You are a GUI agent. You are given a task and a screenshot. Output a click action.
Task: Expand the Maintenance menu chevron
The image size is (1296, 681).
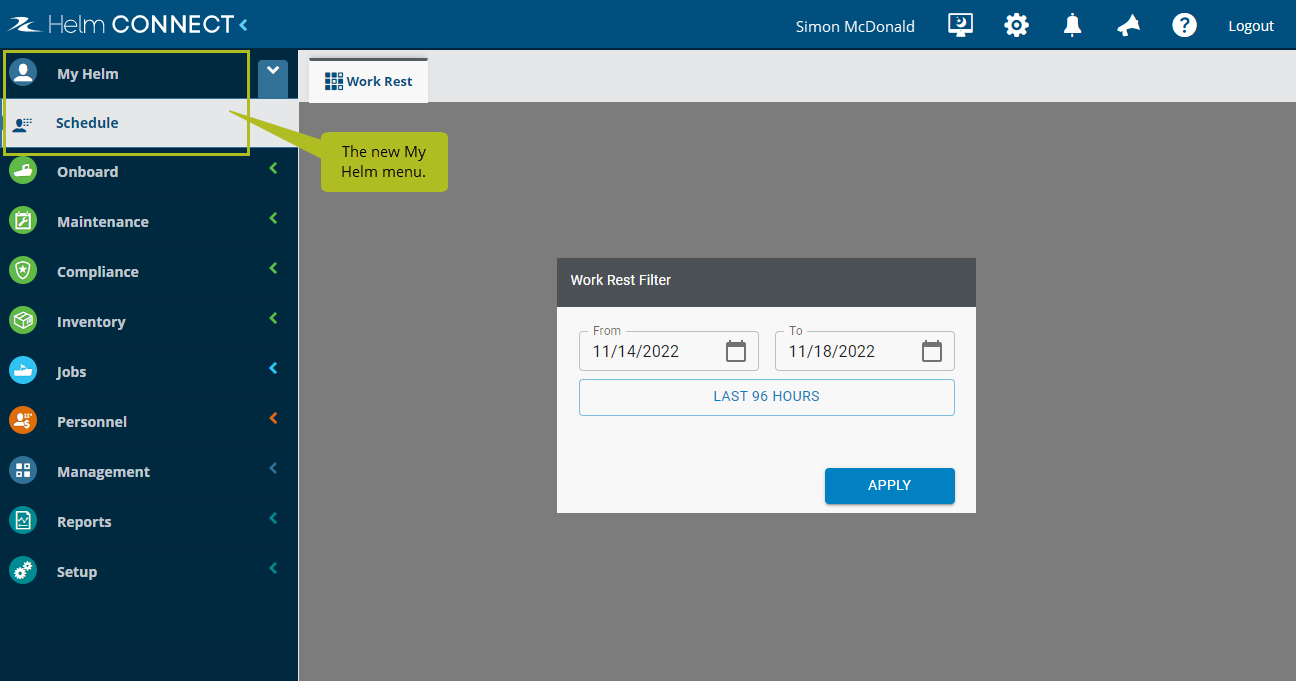(273, 219)
